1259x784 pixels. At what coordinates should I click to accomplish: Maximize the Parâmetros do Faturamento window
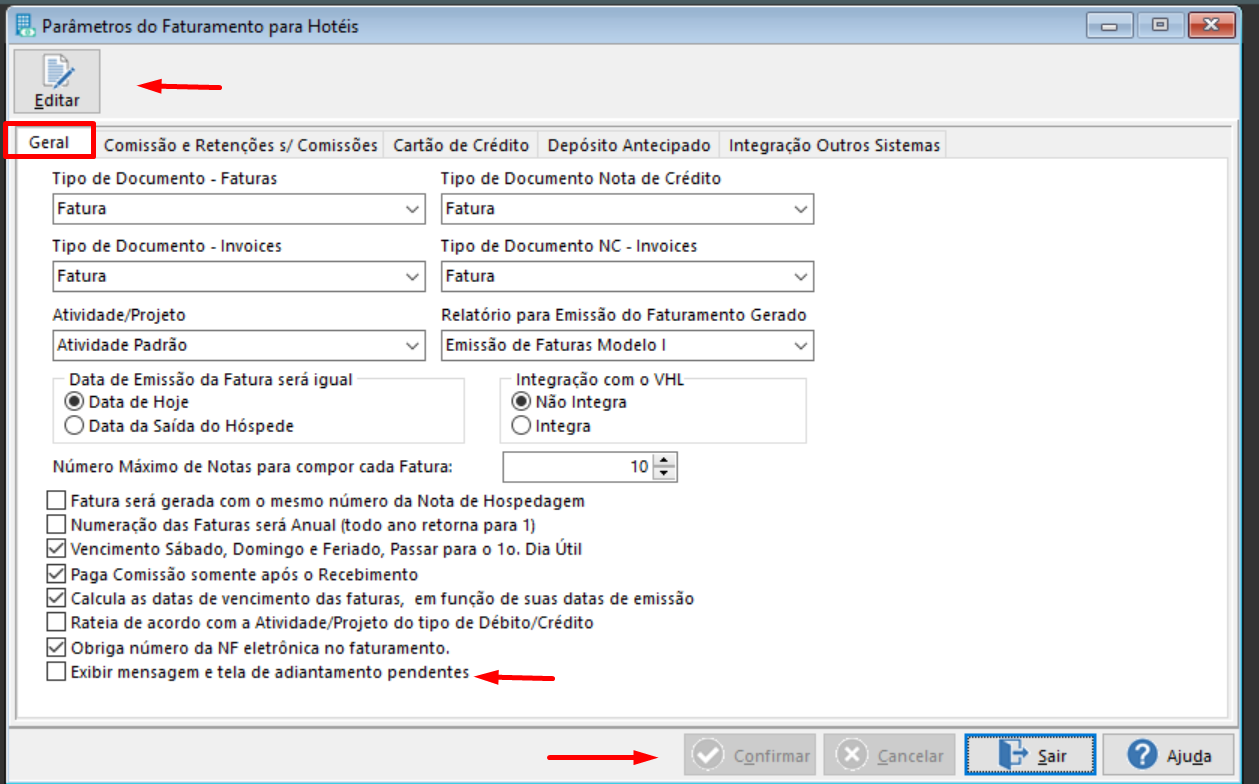coord(1160,25)
